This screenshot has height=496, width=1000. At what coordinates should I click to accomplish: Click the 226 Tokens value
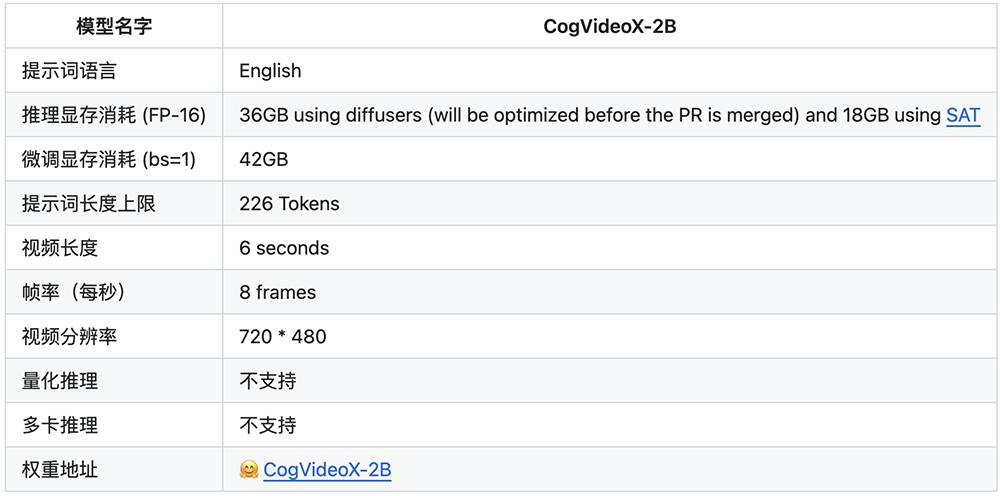(289, 204)
